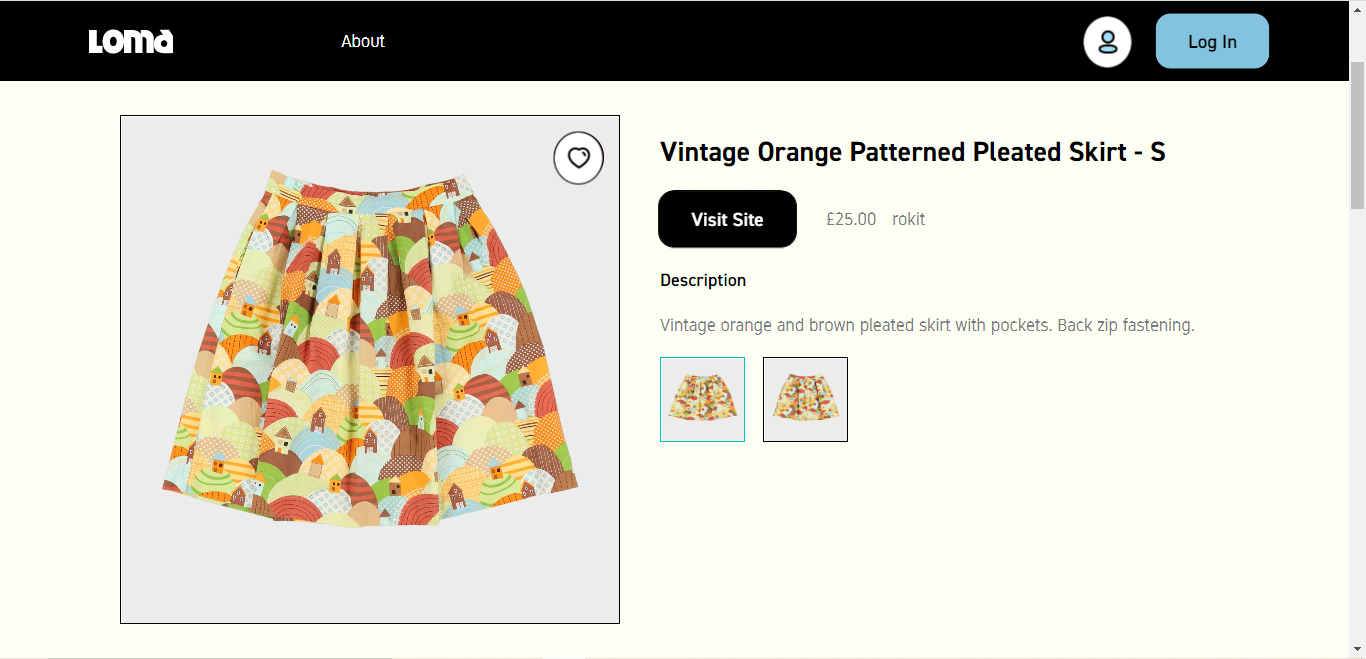This screenshot has height=659, width=1366.
Task: Open the user profile icon
Action: click(x=1107, y=42)
